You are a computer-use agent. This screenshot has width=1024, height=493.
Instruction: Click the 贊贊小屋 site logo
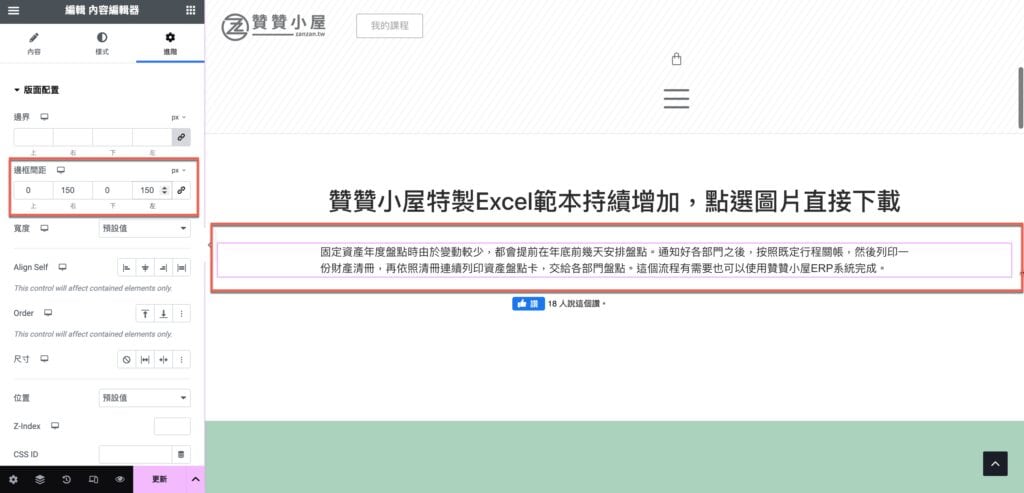point(273,26)
